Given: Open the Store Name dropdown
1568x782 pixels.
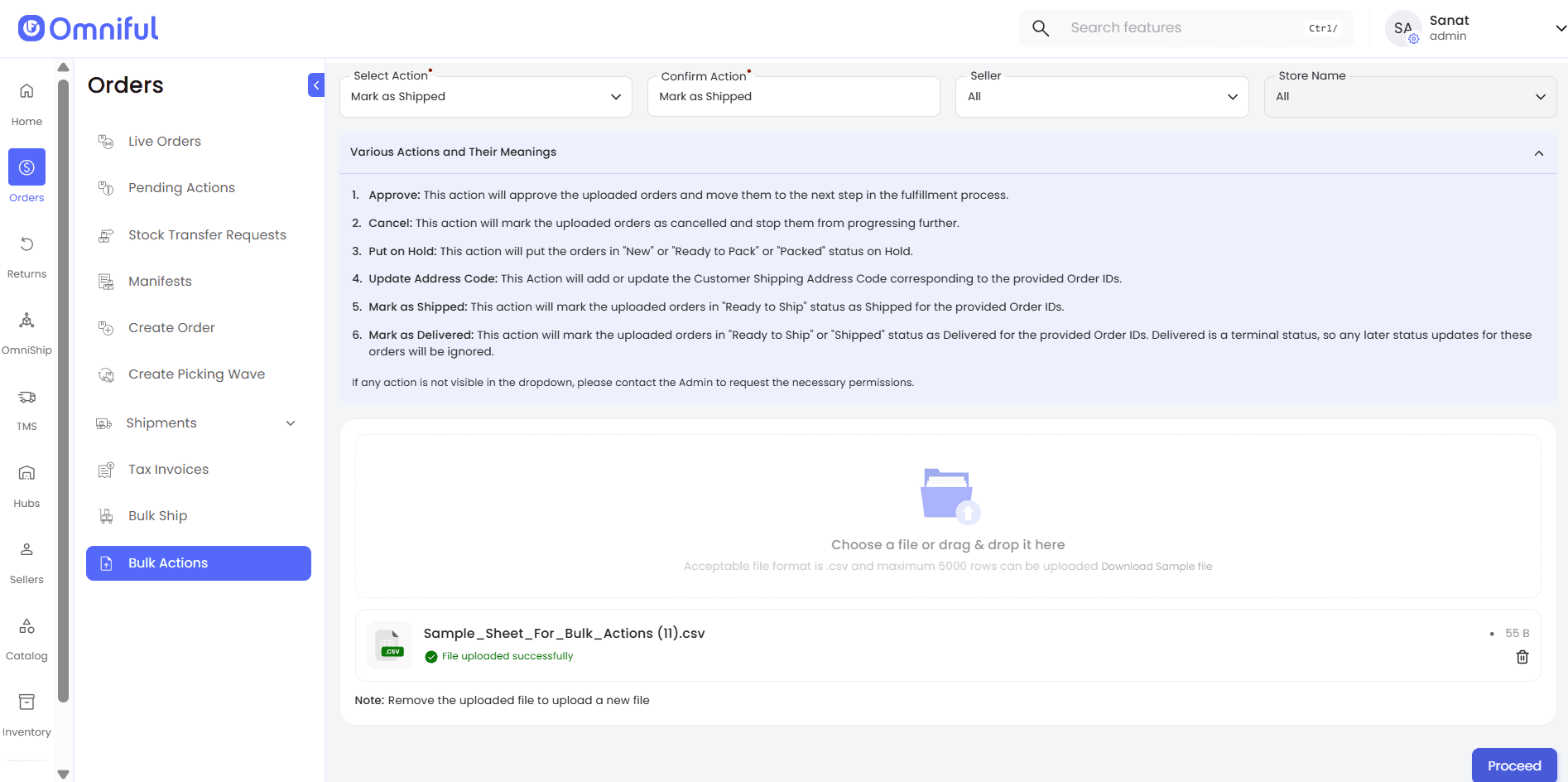Looking at the screenshot, I should click(x=1409, y=97).
